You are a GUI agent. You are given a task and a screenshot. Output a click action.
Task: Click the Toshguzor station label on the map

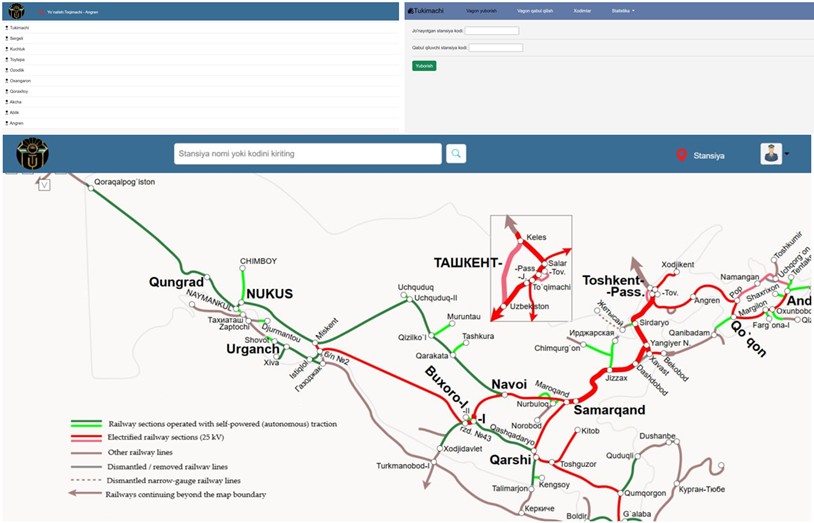(x=578, y=464)
